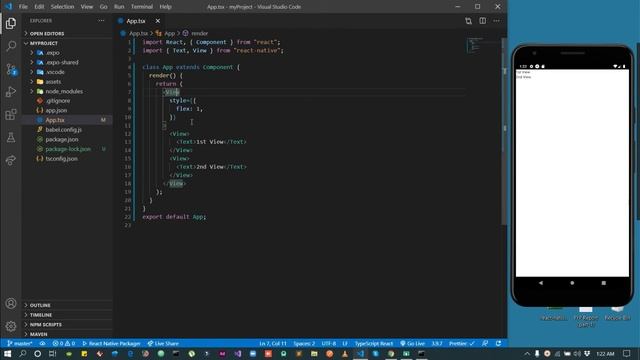Change the LF end of line sequence
This screenshot has height=360, width=640.
tap(345, 343)
